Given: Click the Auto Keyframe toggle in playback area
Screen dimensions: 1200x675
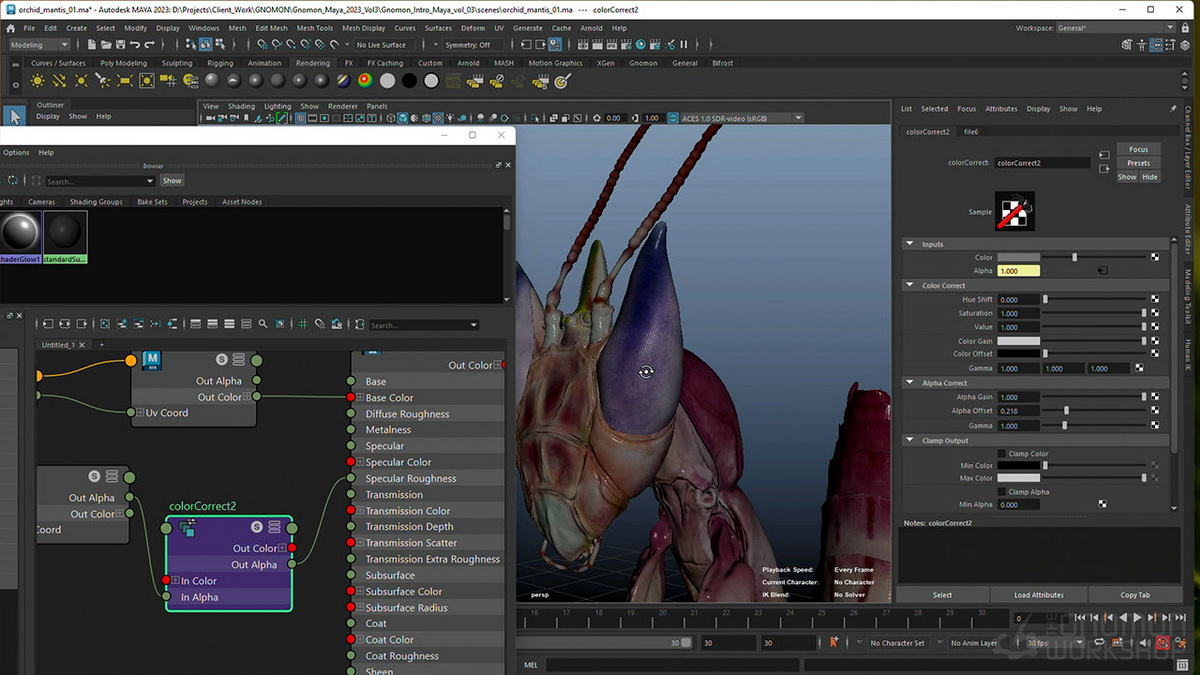Looking at the screenshot, I should coord(1163,643).
